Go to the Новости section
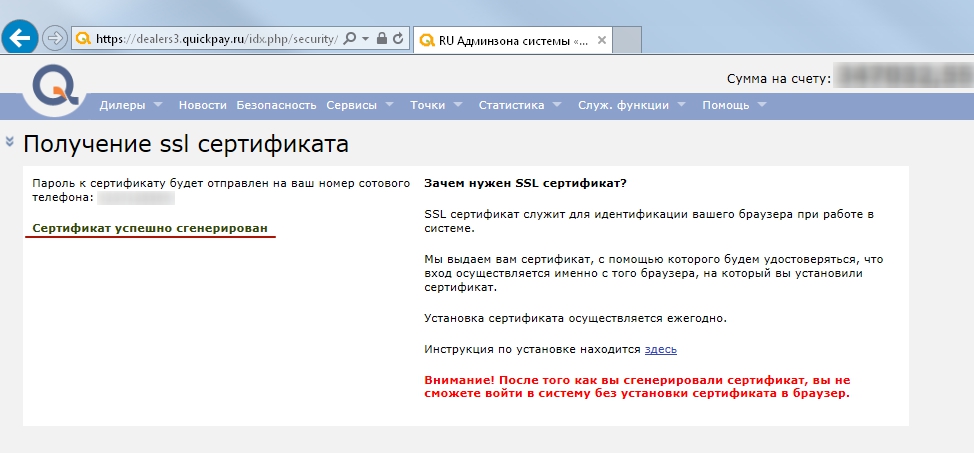 (202, 105)
